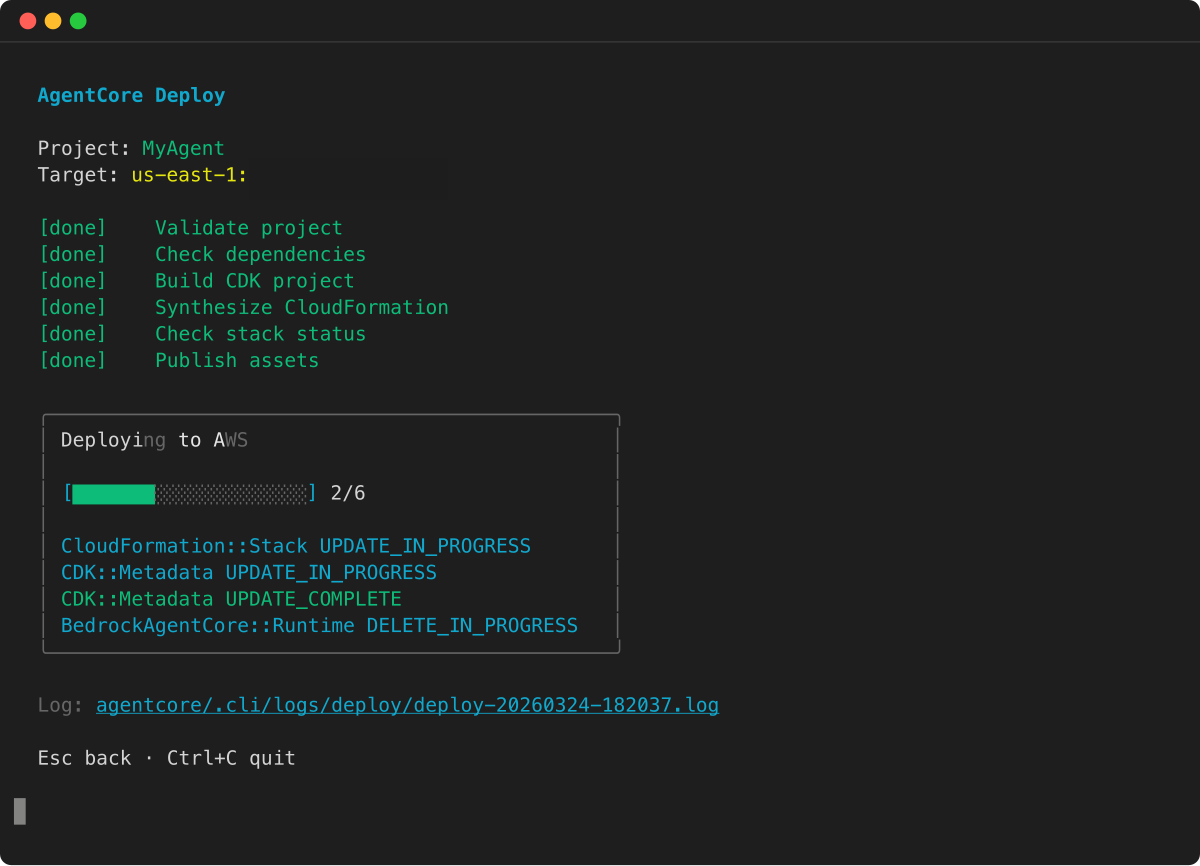Select the MyAgent project name
The image size is (1200, 866).
[183, 147]
